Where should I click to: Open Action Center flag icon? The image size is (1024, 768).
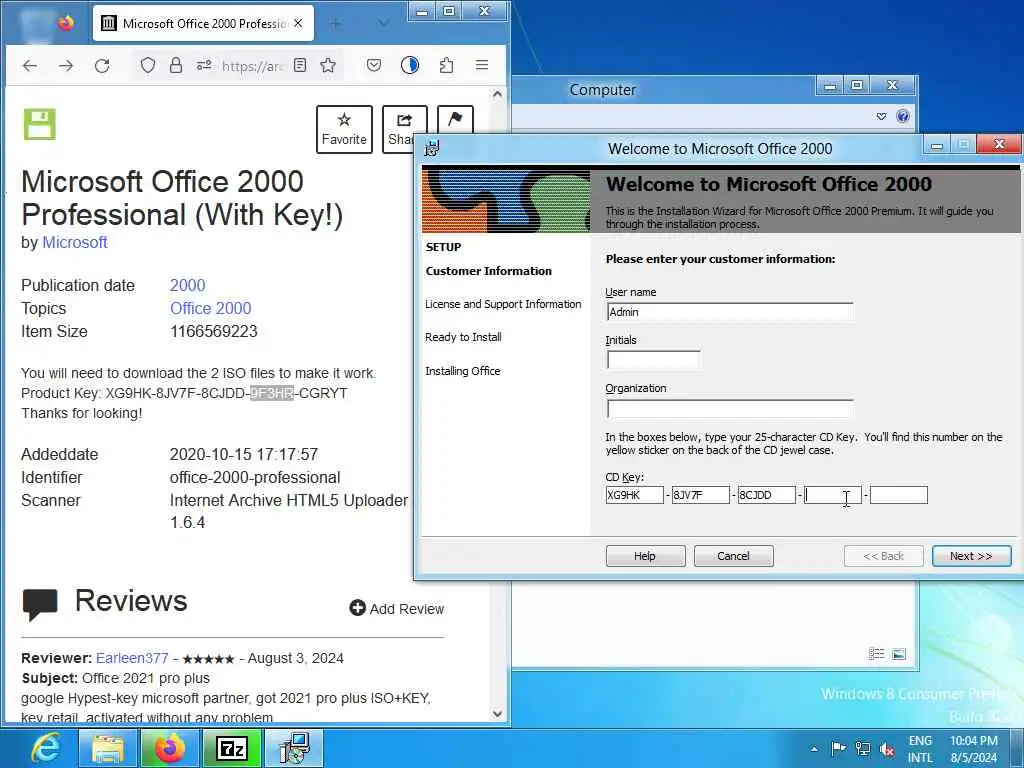839,748
